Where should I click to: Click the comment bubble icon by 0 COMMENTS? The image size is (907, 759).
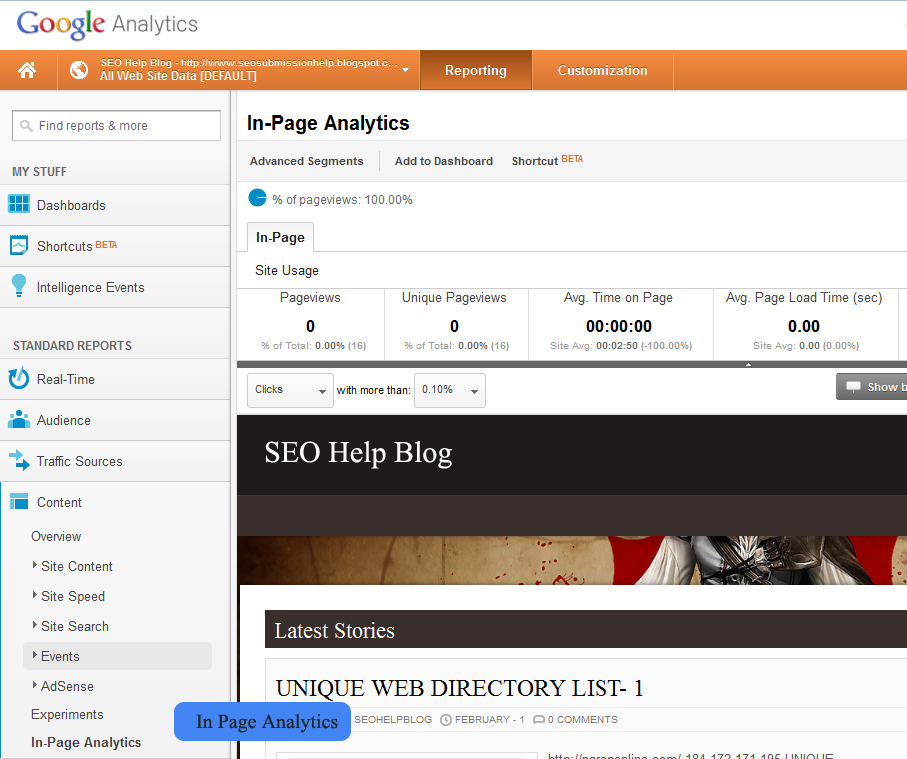click(x=539, y=720)
